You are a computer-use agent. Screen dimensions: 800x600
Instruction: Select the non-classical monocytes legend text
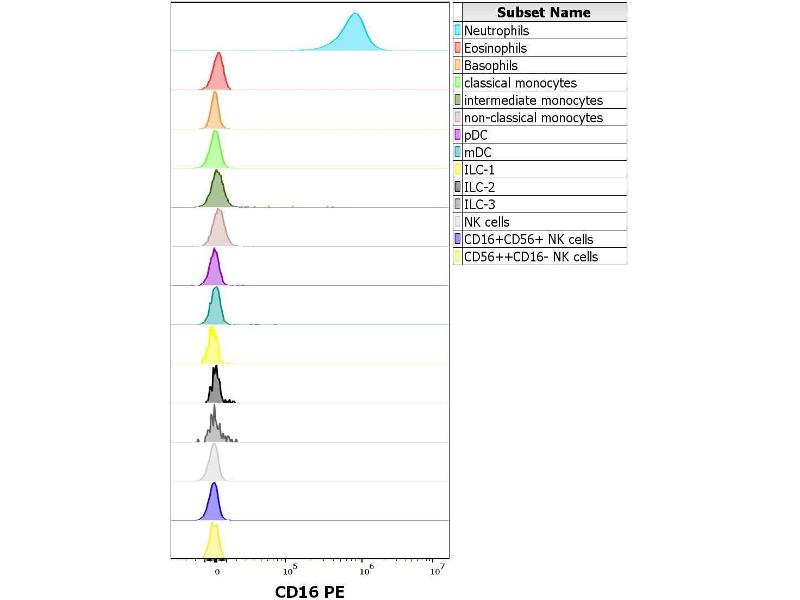pyautogui.click(x=534, y=117)
